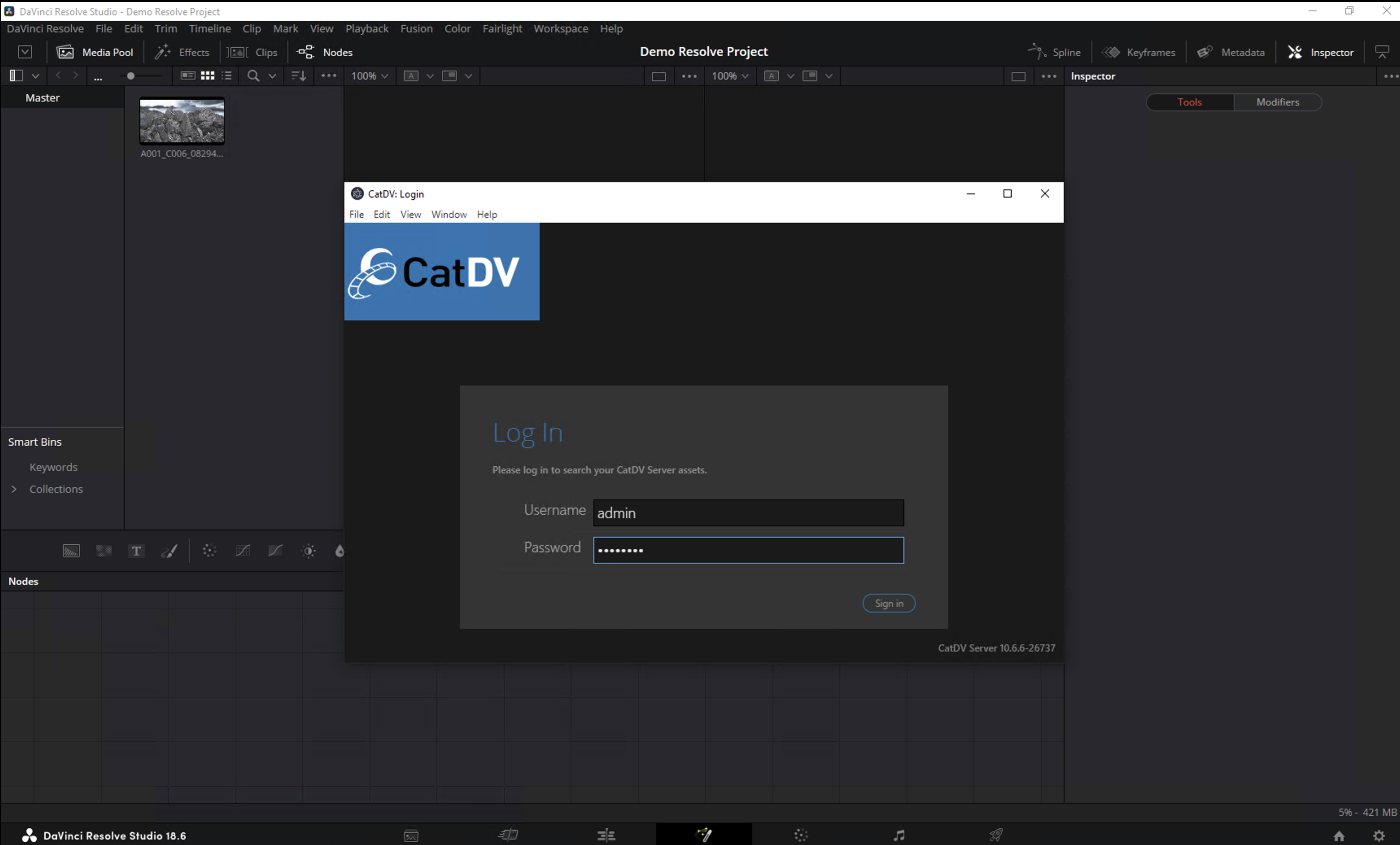Open Project Manager home icon

click(x=1339, y=836)
